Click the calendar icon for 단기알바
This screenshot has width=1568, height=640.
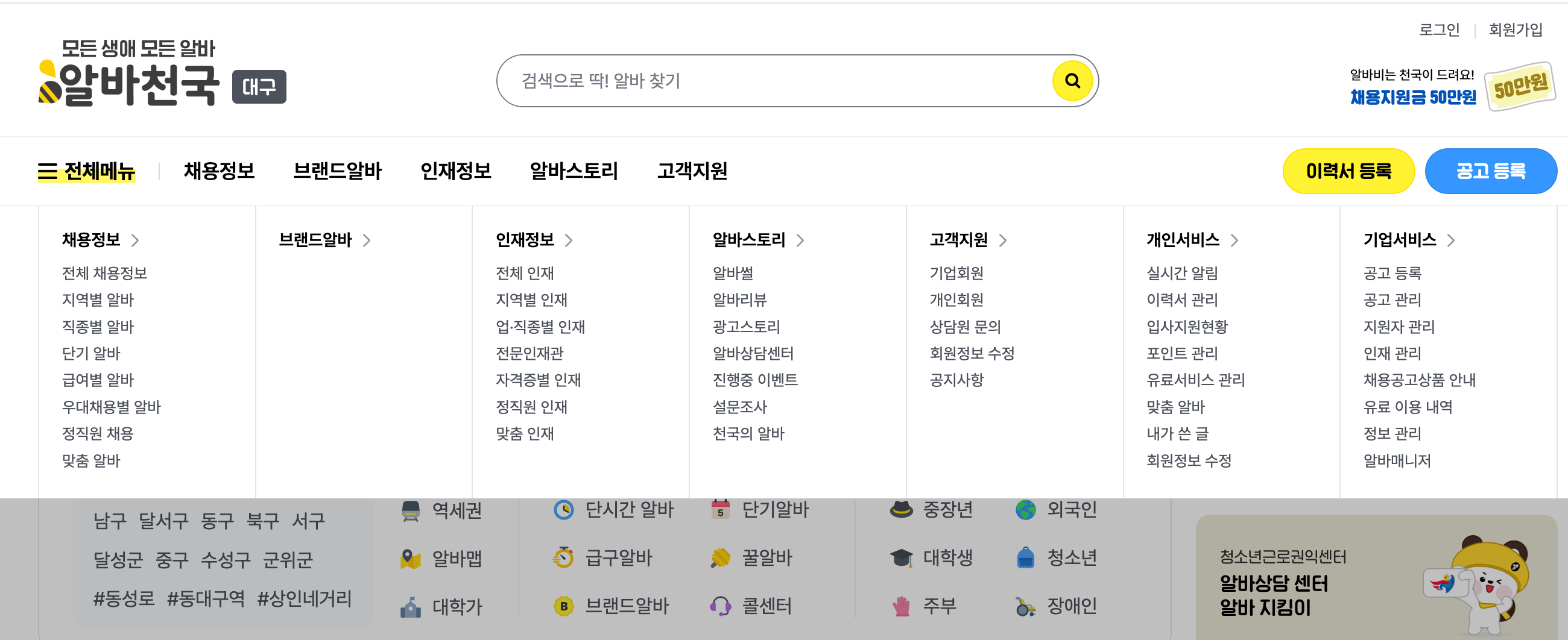[720, 510]
